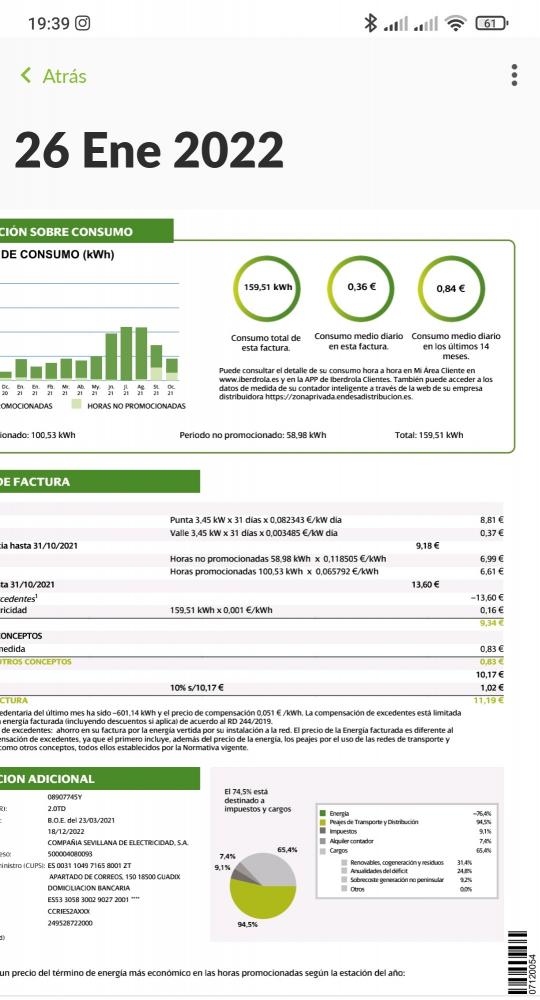
Task: Tap the 500004080093 number
Action: click(x=69, y=854)
